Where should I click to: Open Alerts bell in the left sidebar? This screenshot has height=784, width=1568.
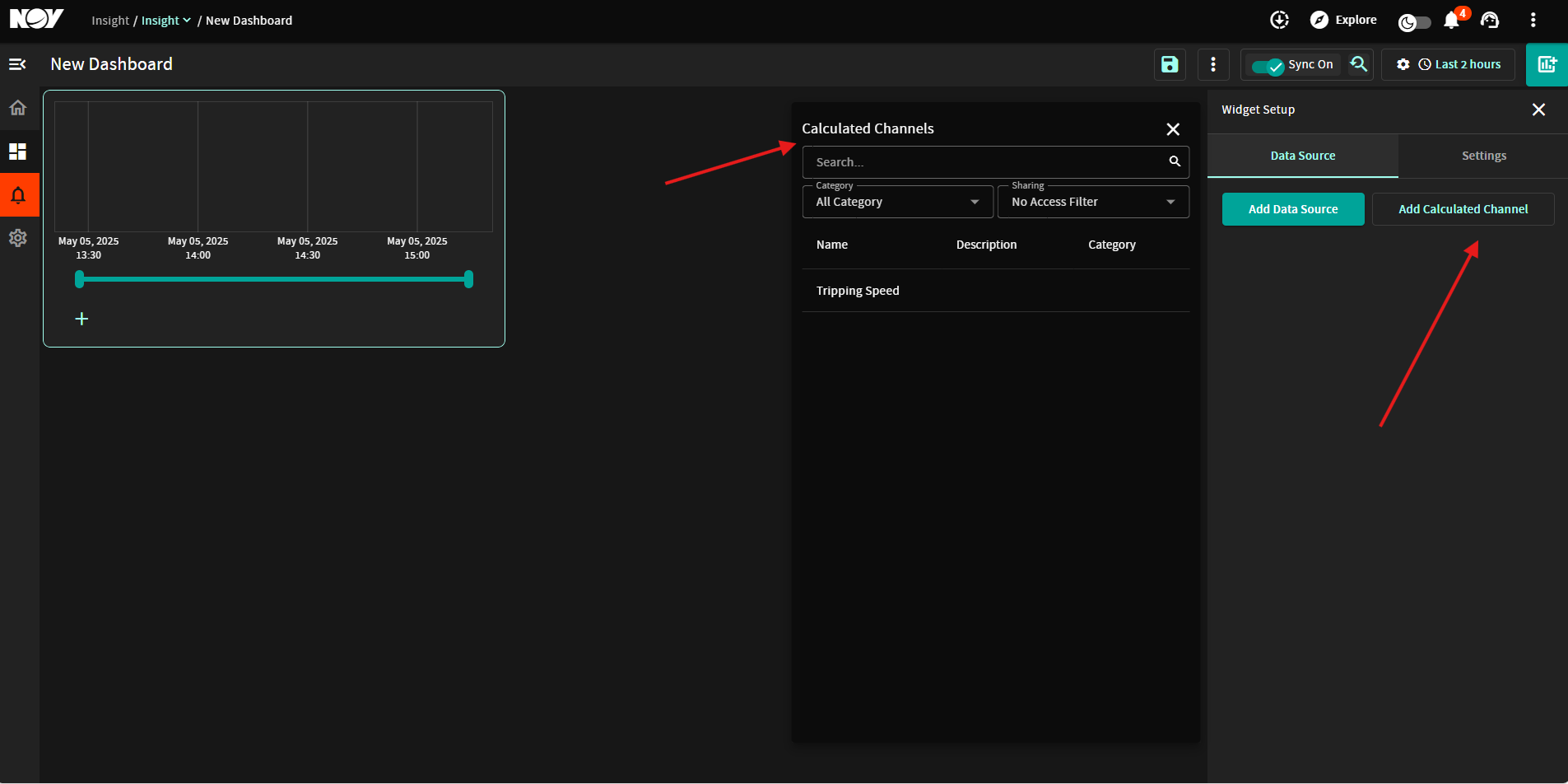[18, 195]
